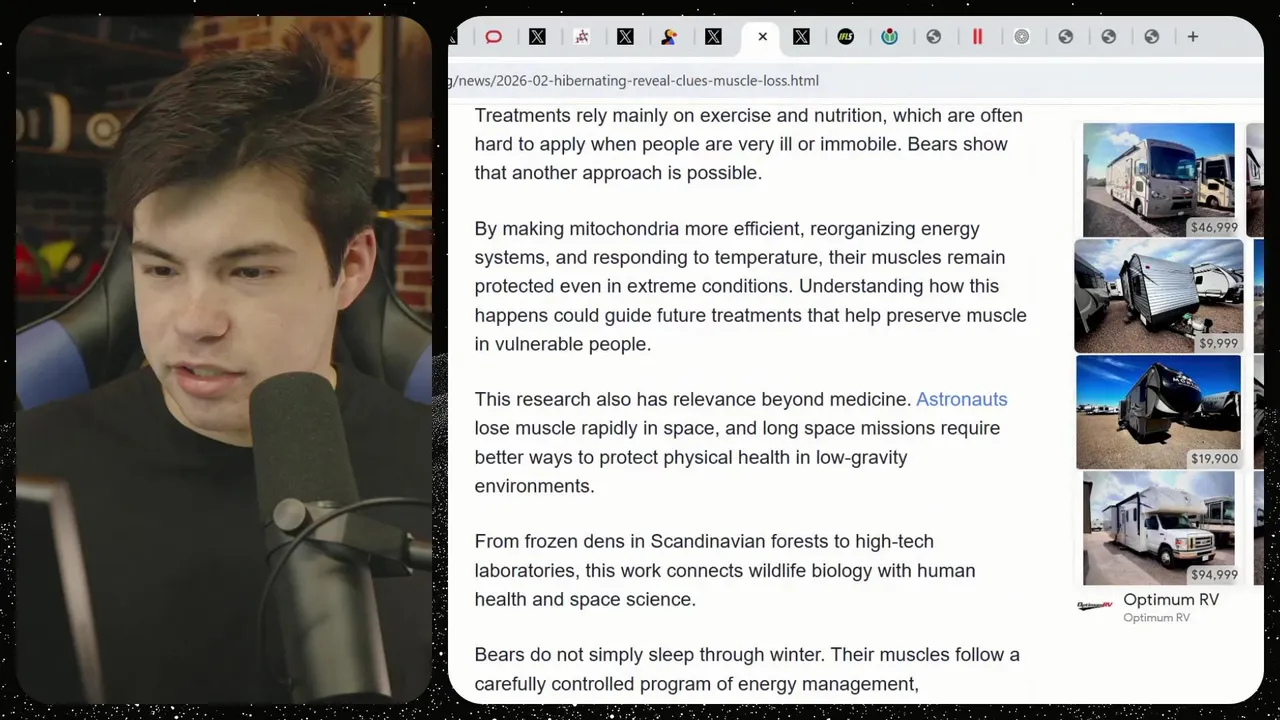Click the text 'health and space science.'
This screenshot has height=720, width=1280.
[585, 599]
